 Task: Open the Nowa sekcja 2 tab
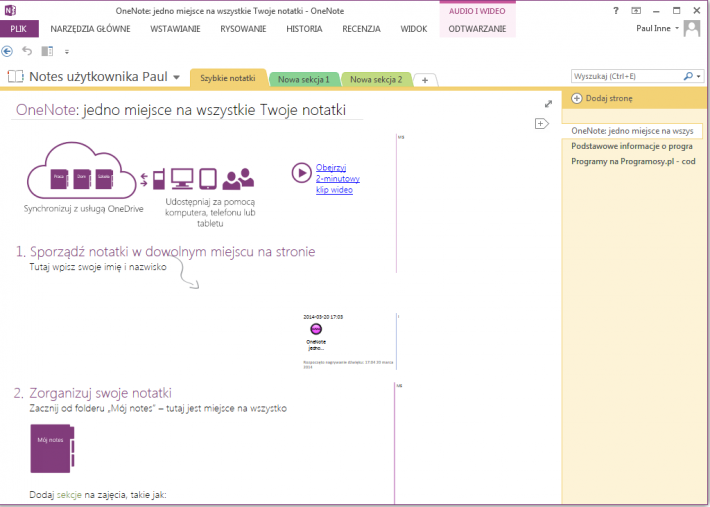click(376, 80)
